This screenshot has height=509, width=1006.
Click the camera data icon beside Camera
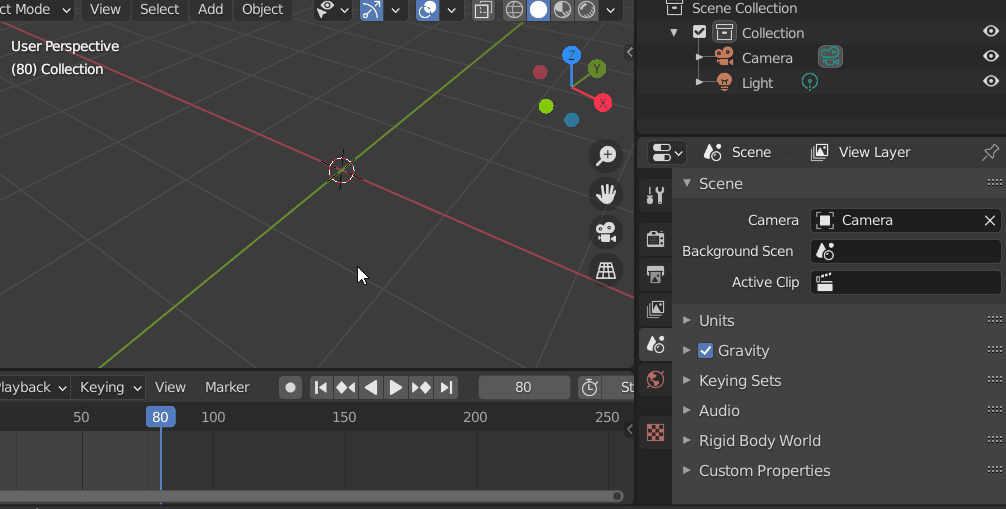(830, 56)
